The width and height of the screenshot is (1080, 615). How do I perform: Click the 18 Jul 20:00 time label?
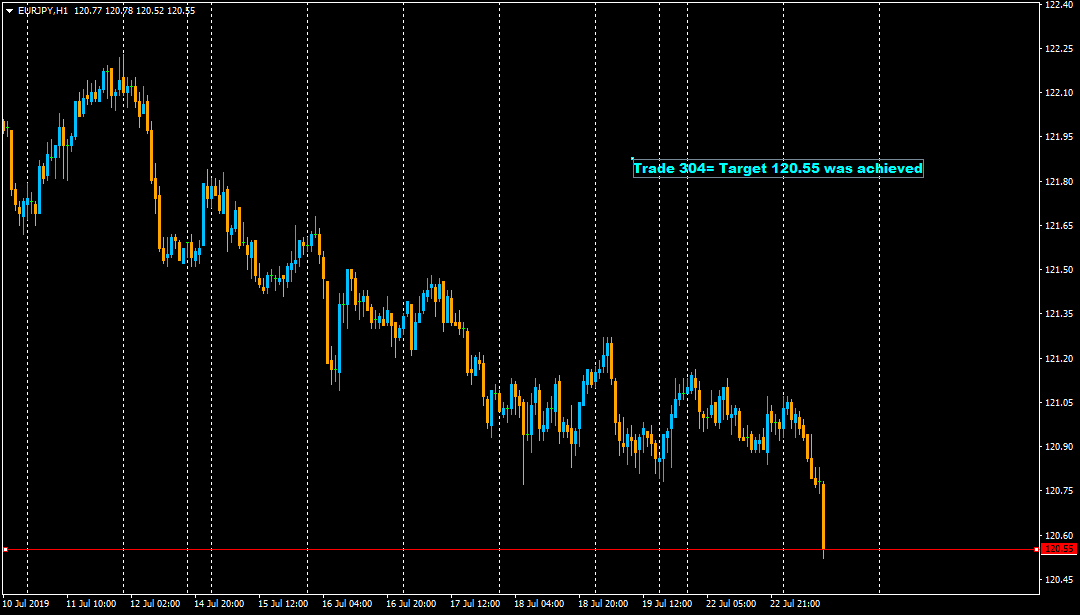603,603
